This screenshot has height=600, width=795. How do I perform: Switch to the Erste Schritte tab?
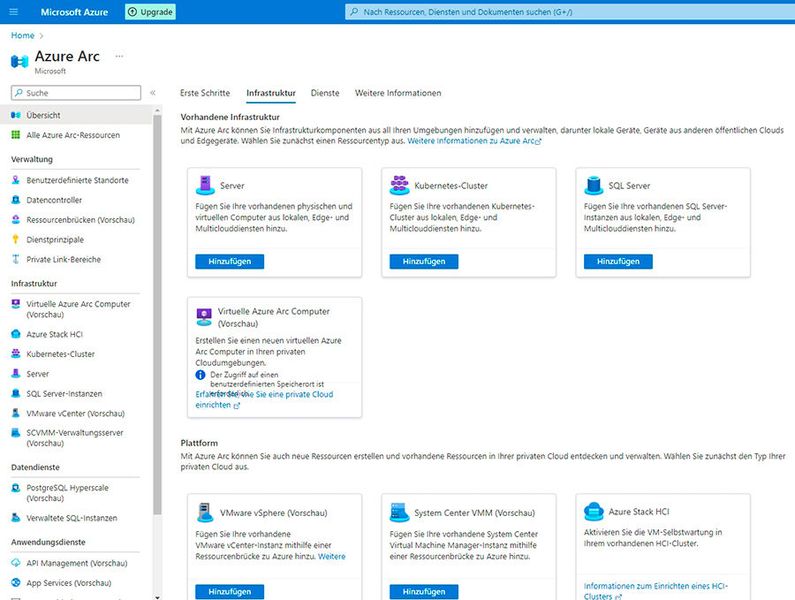click(205, 93)
